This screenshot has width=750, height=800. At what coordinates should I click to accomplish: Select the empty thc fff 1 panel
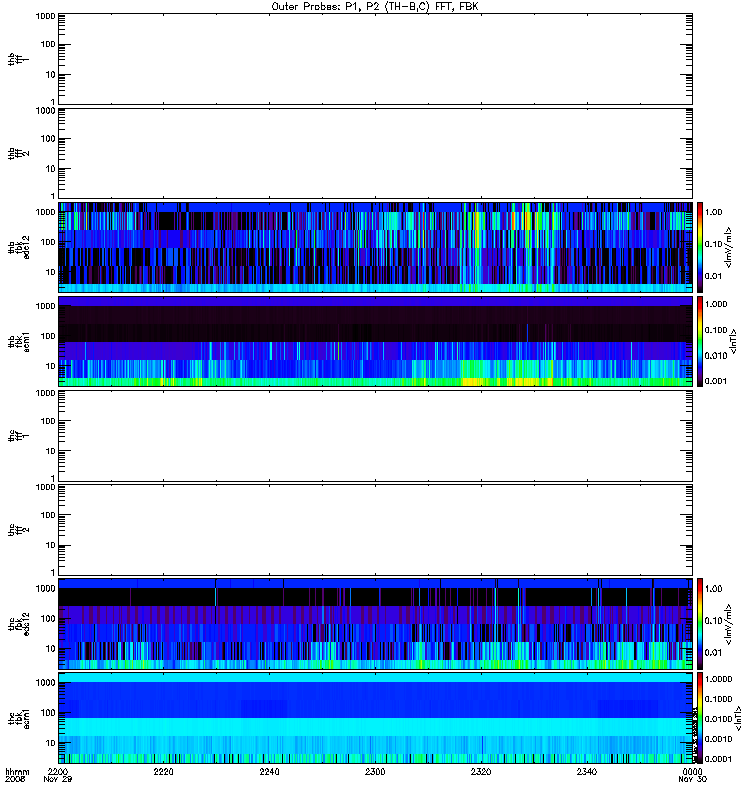pyautogui.click(x=376, y=436)
